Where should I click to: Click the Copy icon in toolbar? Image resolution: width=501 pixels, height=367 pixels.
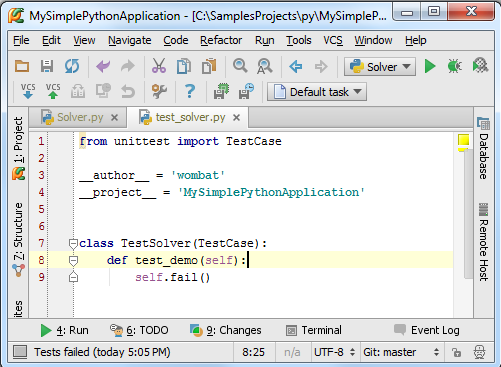pos(184,66)
